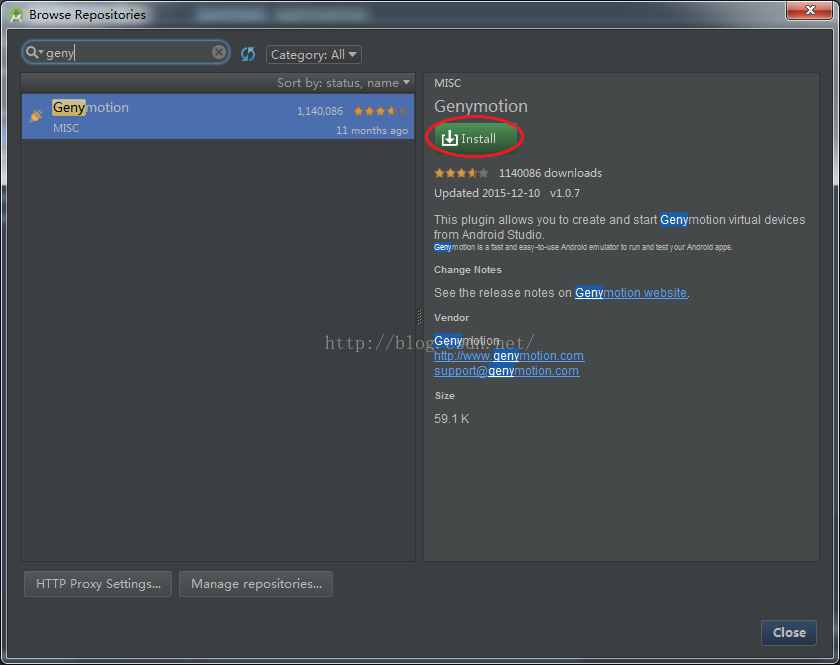Click the splitter handle between list and details

(x=419, y=317)
